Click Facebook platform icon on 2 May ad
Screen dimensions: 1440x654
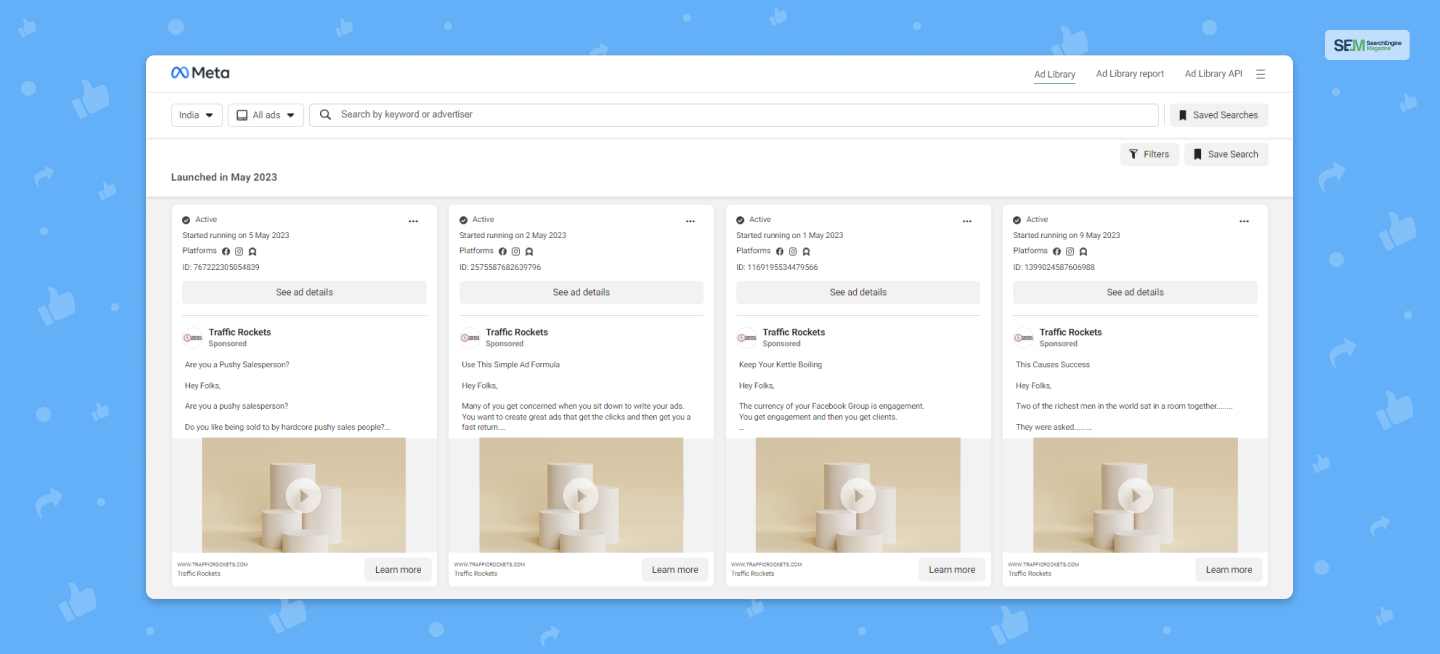(502, 251)
